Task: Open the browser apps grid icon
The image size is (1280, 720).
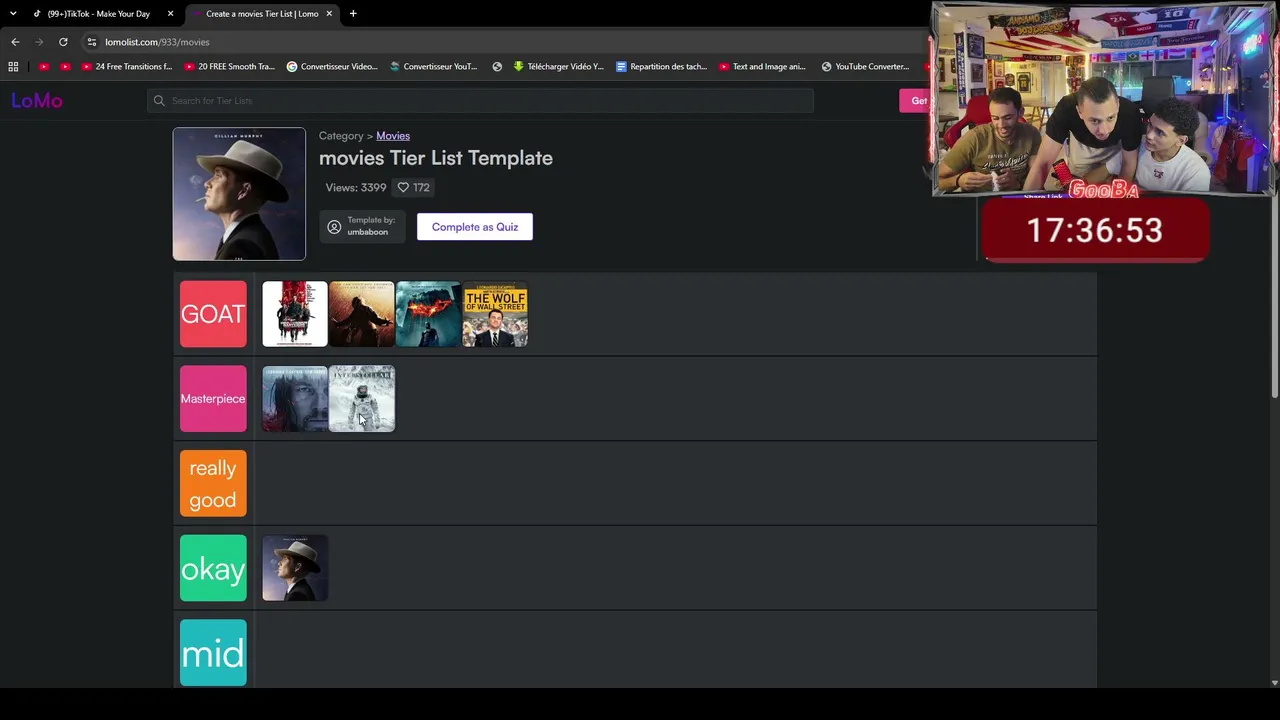Action: click(13, 67)
